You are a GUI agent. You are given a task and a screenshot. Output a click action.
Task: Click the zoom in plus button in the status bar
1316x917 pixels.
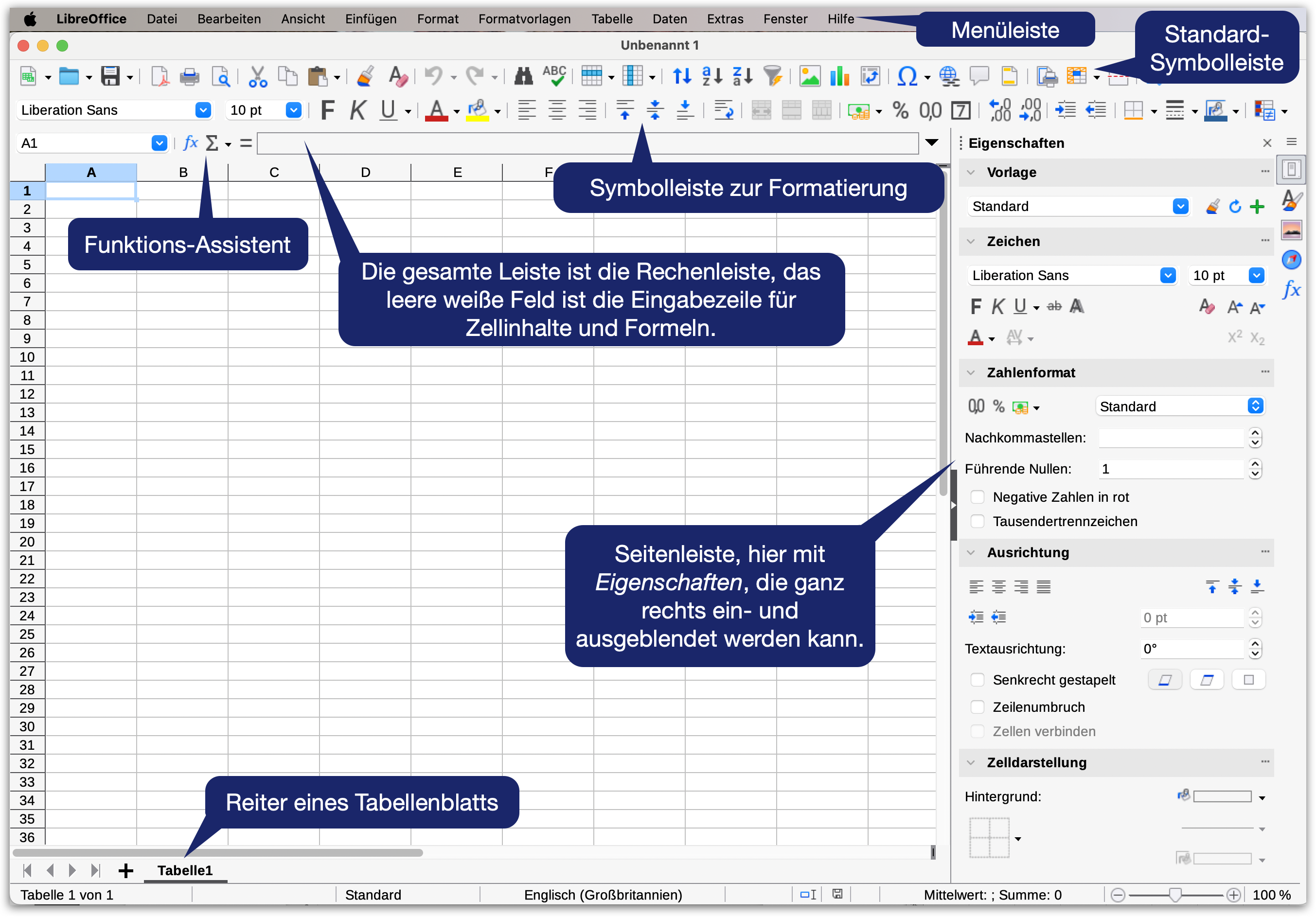pyautogui.click(x=1233, y=895)
